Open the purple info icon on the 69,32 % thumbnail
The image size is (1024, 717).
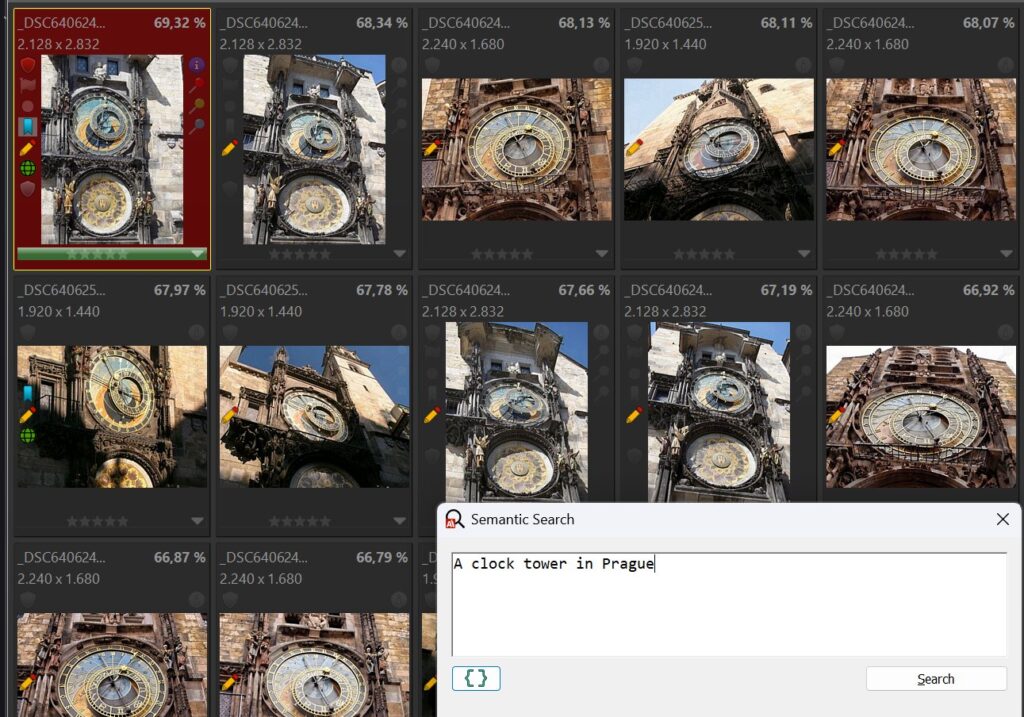pyautogui.click(x=197, y=65)
